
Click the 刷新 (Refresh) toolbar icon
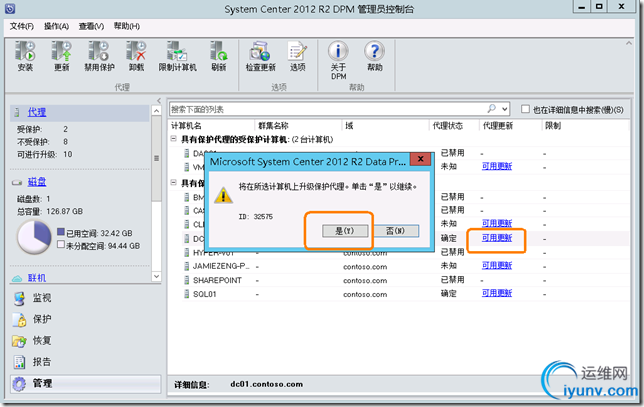pos(218,56)
